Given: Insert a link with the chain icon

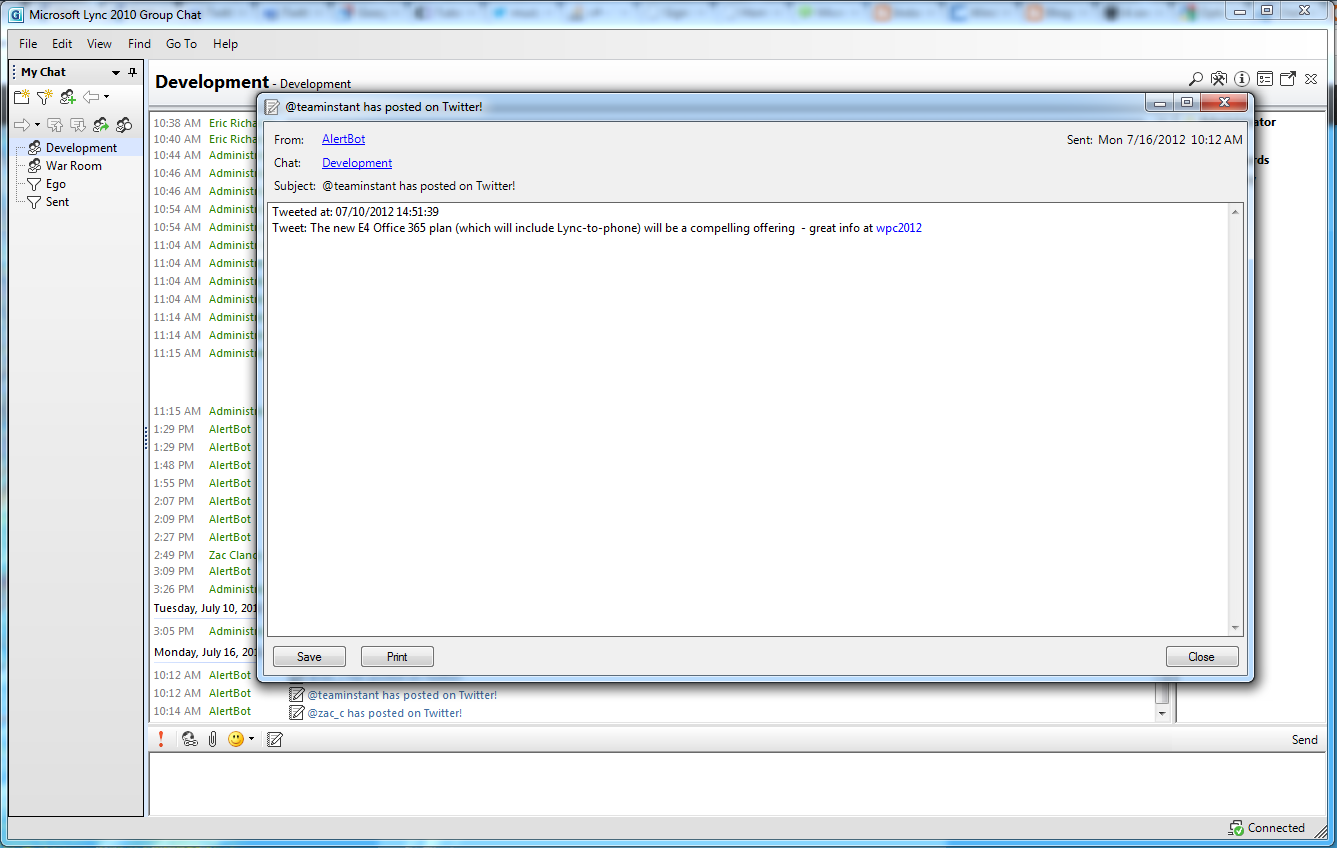Looking at the screenshot, I should (189, 739).
